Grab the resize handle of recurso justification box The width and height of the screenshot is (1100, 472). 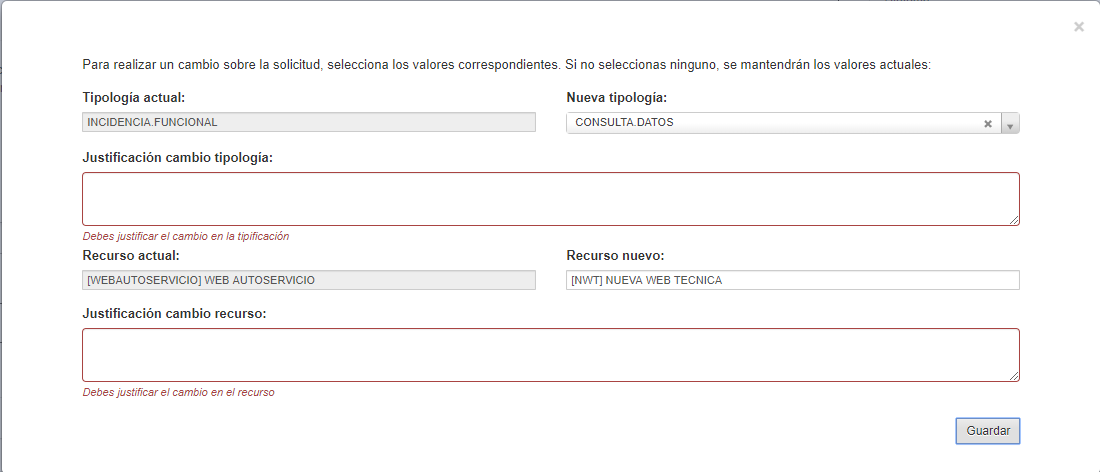tap(1014, 377)
